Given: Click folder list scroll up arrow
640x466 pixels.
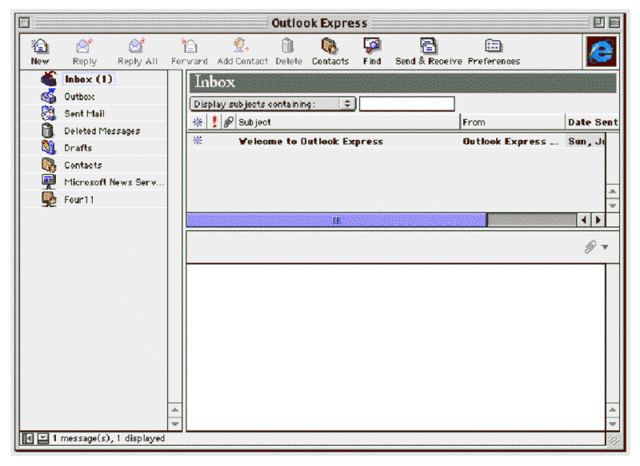Looking at the screenshot, I should click(x=175, y=410).
